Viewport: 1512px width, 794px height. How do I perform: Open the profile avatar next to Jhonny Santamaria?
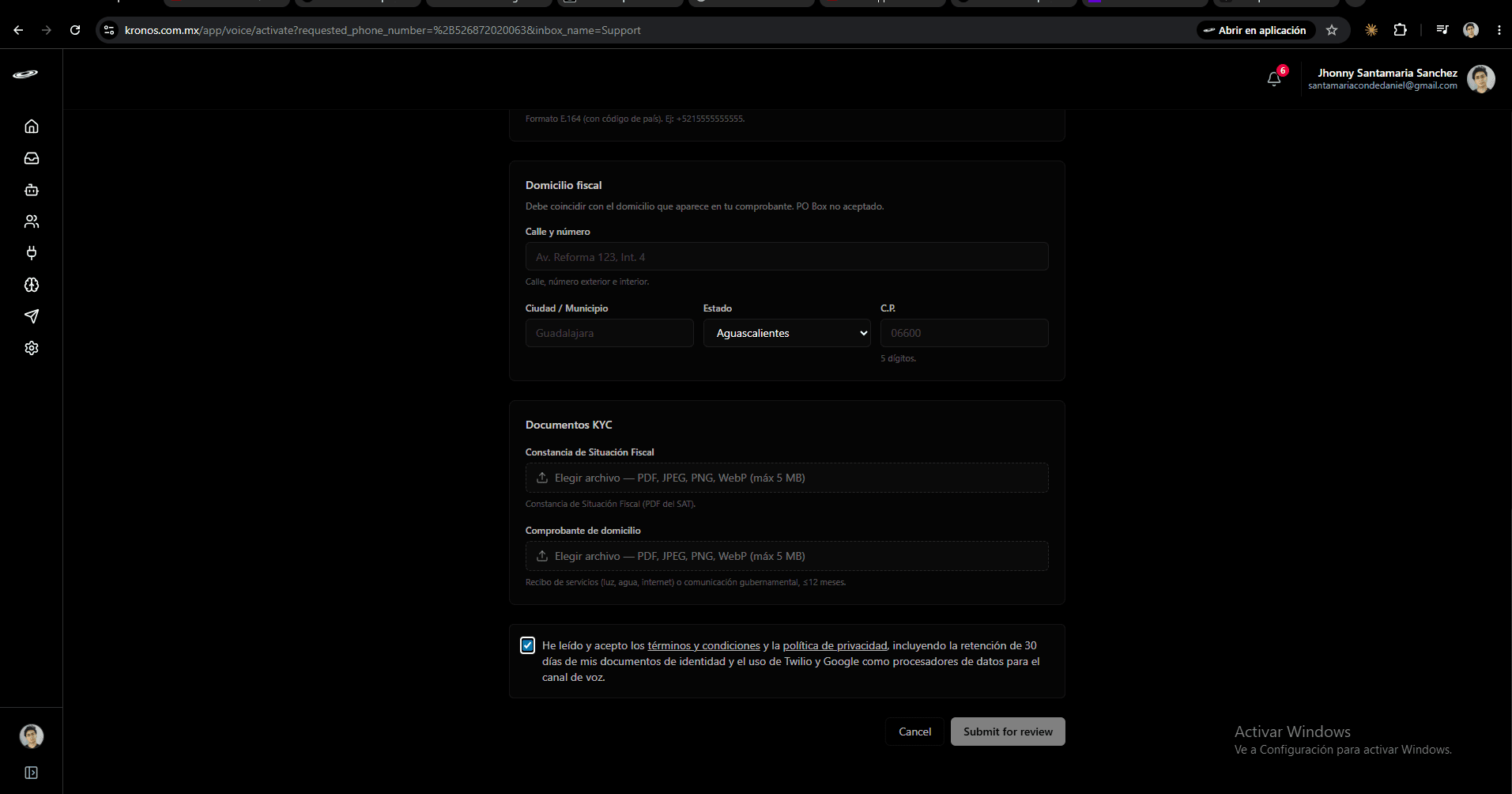tap(1481, 79)
